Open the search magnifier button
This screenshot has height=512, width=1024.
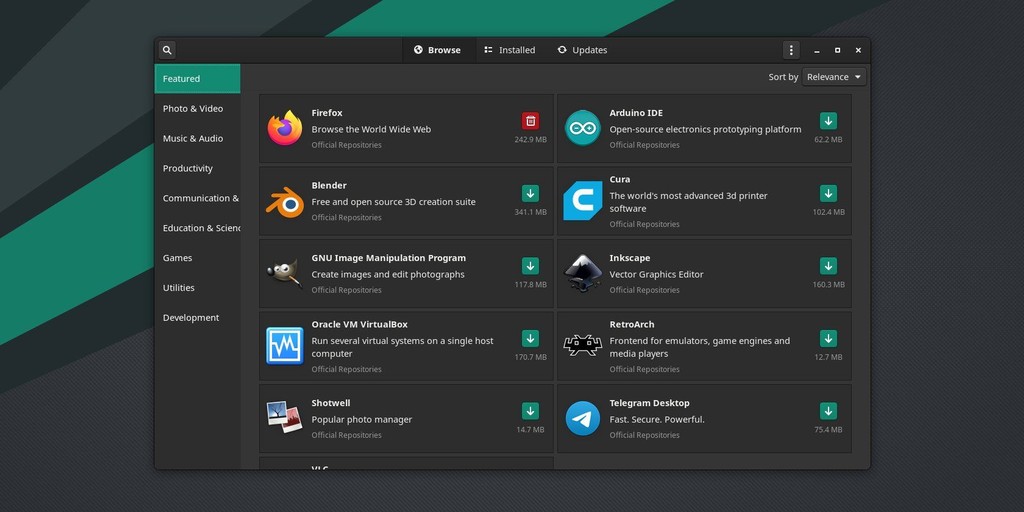point(167,50)
